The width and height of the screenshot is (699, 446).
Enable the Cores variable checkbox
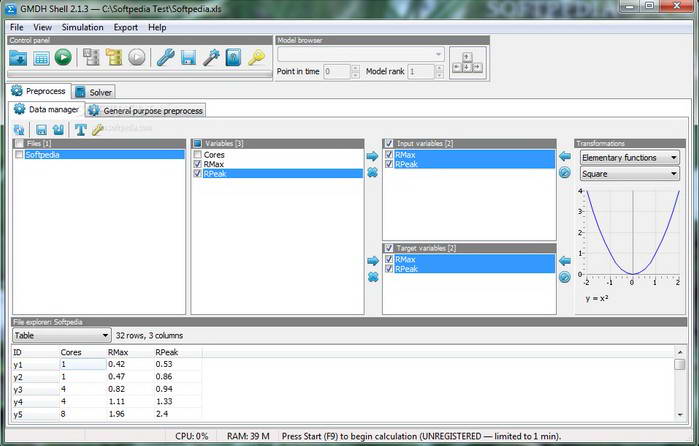(x=198, y=155)
